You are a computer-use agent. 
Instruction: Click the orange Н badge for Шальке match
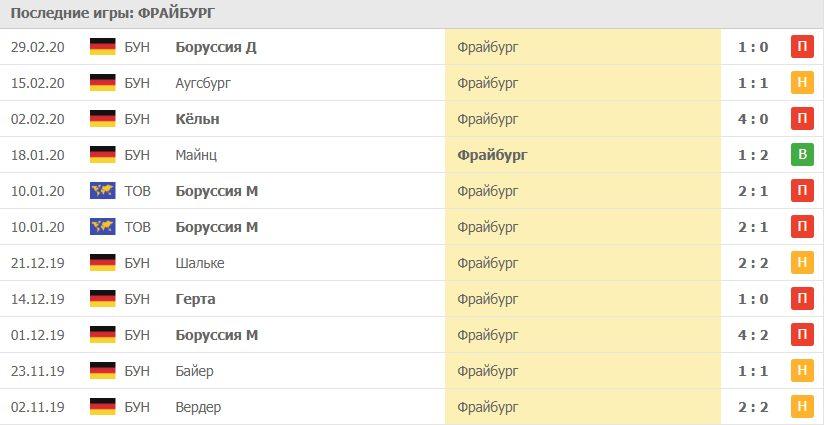801,263
